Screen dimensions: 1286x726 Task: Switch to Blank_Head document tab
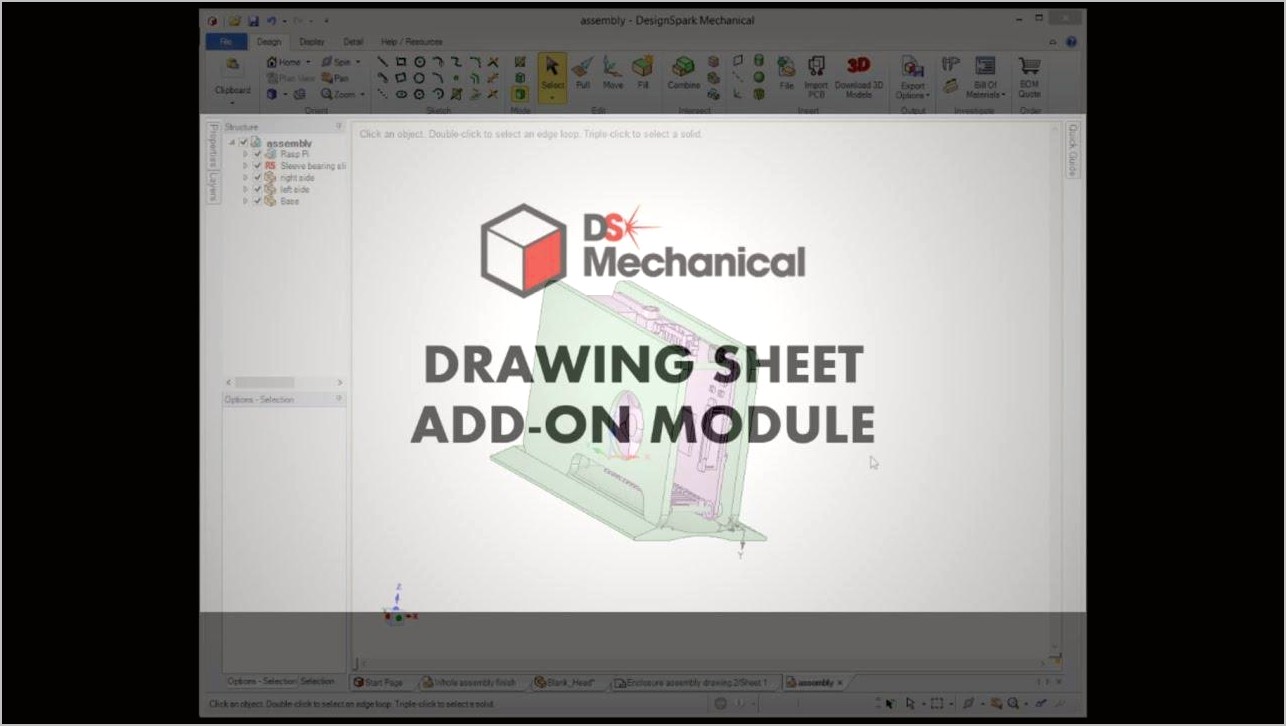click(x=565, y=682)
